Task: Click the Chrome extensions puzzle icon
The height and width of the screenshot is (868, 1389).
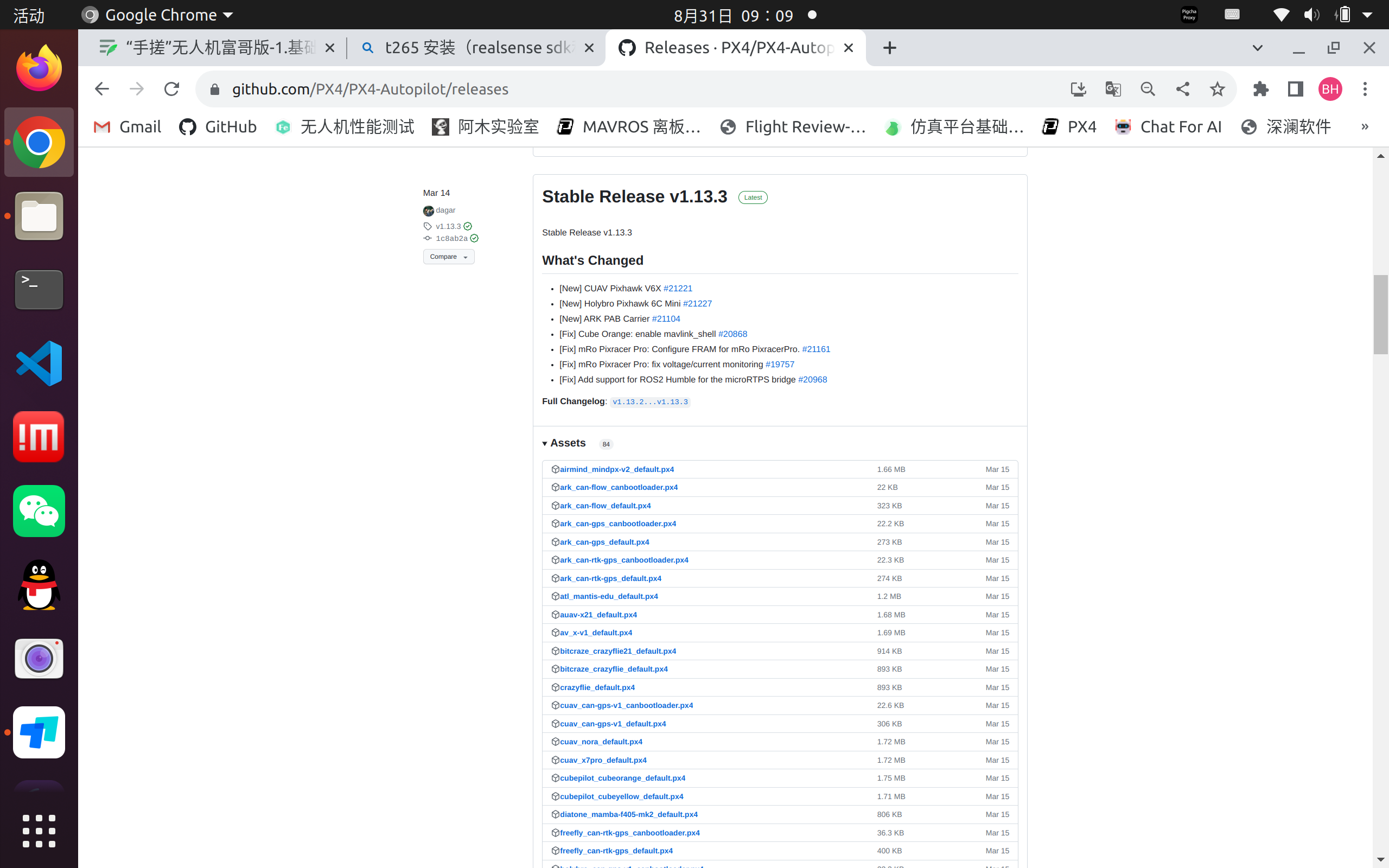Action: 1260,89
